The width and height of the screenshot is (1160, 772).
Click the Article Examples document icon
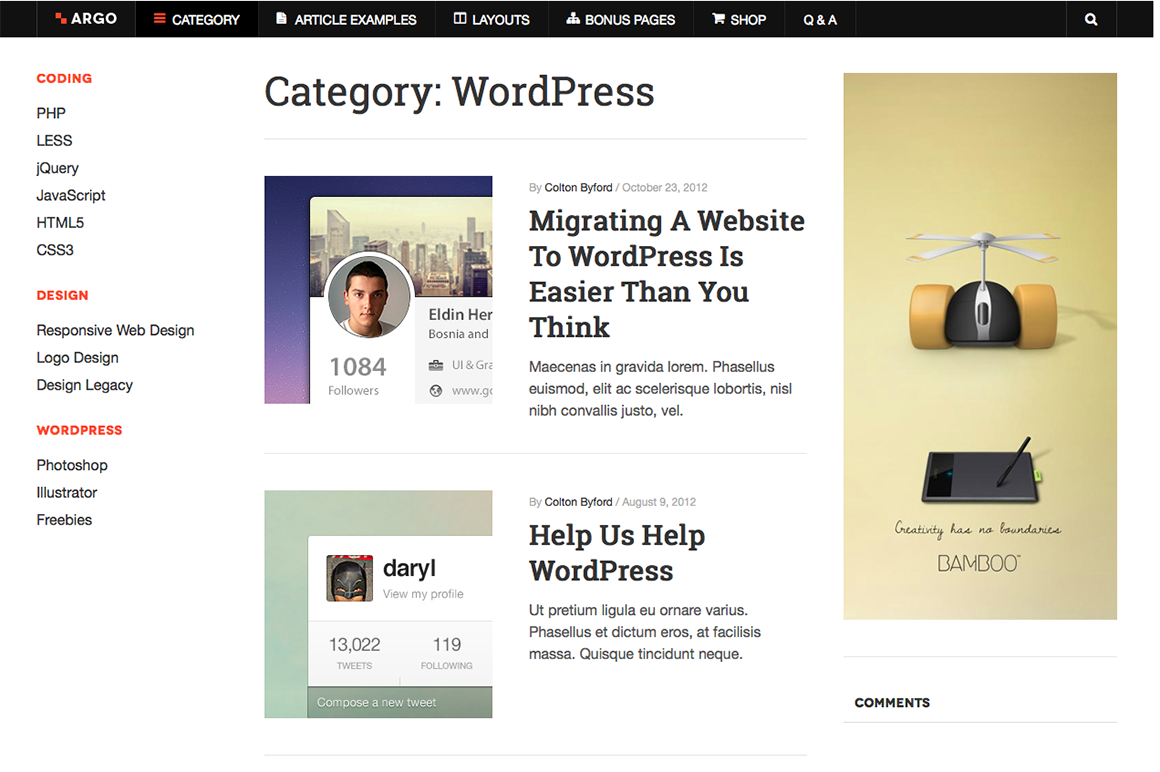pos(281,18)
